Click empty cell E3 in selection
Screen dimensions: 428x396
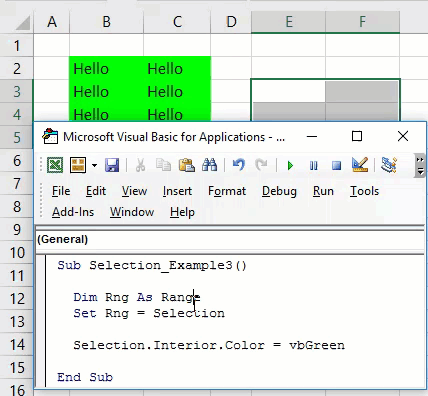(x=288, y=91)
